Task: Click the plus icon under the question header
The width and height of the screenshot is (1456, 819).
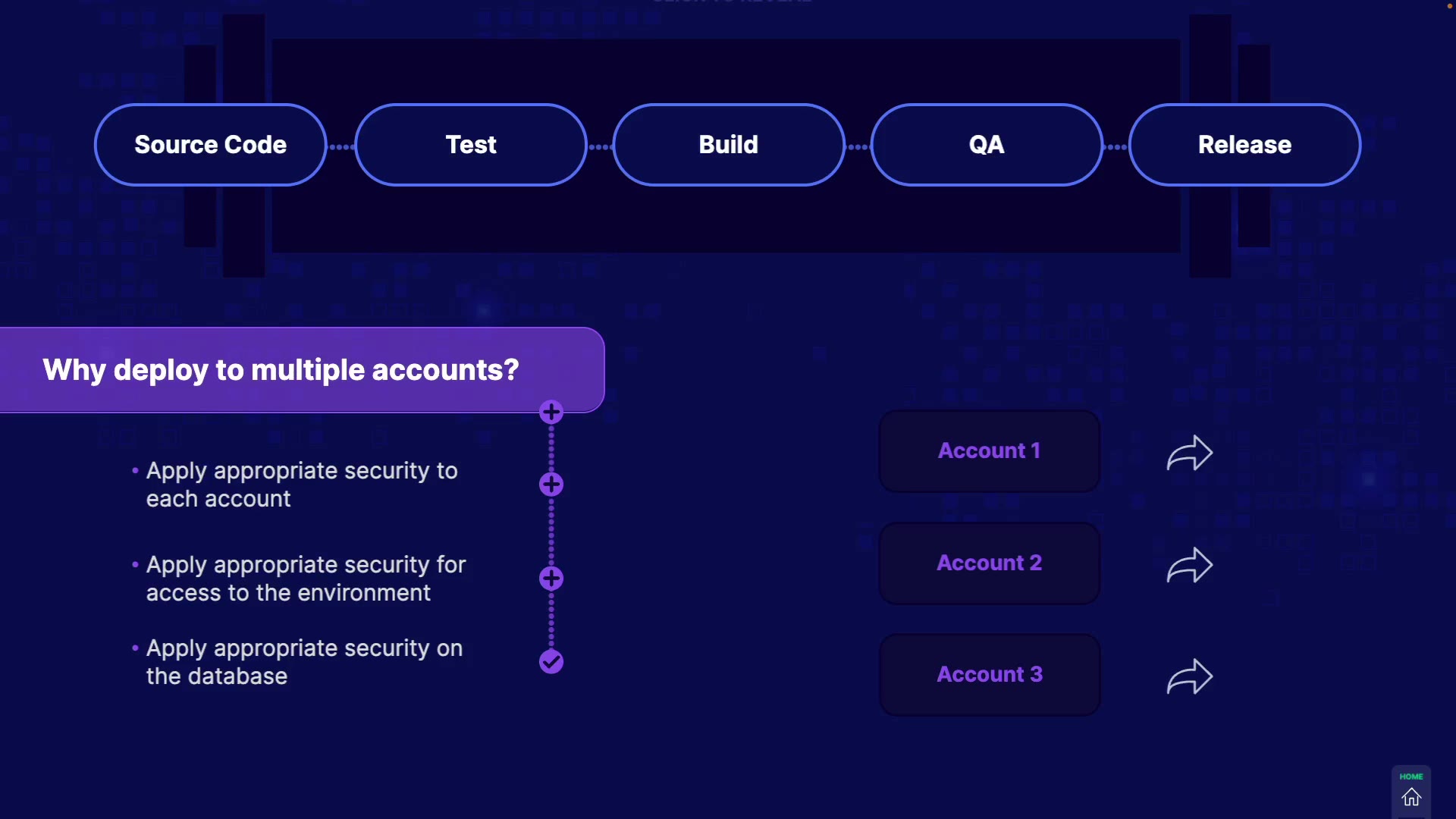Action: (551, 413)
